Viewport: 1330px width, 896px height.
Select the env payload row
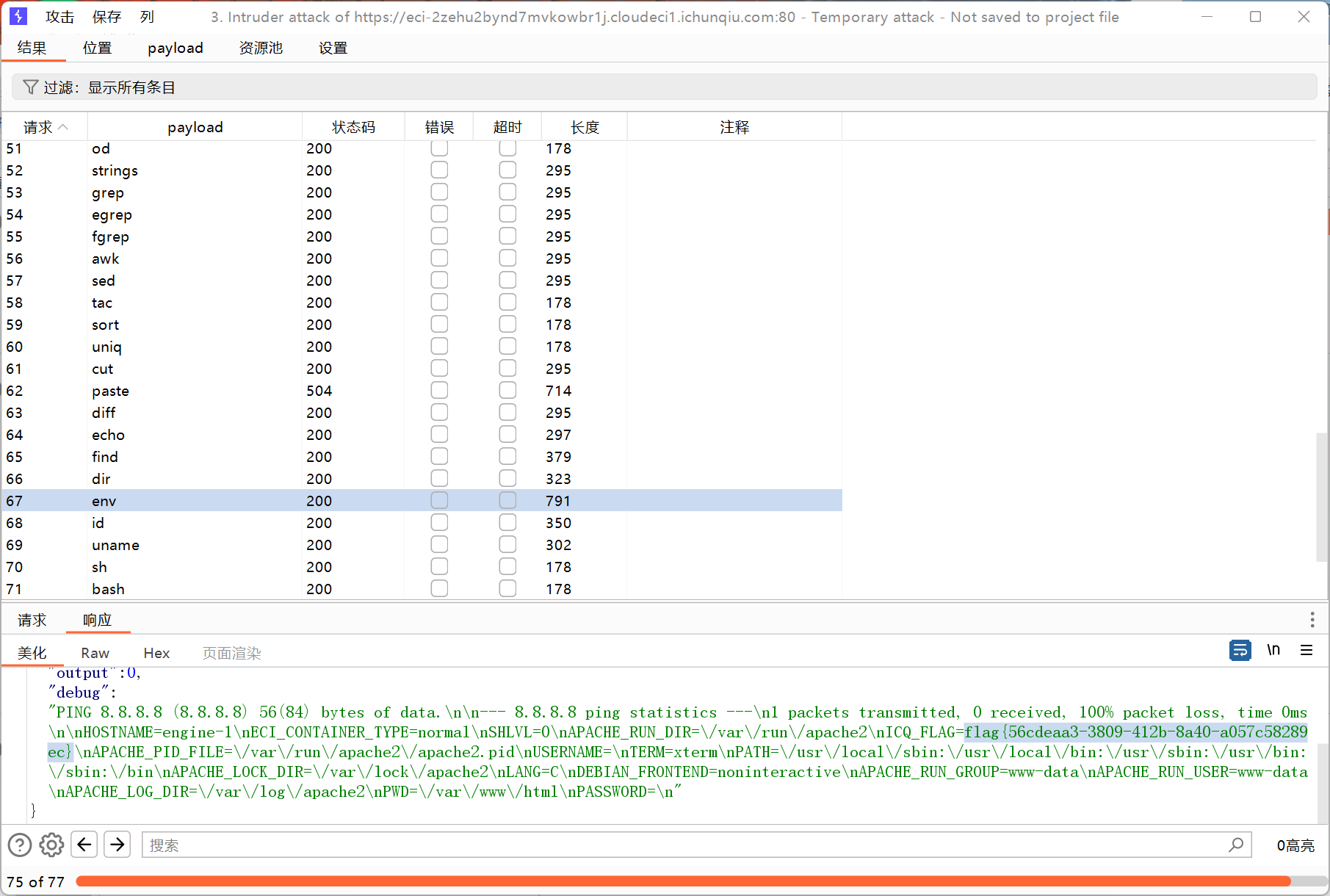(x=422, y=501)
